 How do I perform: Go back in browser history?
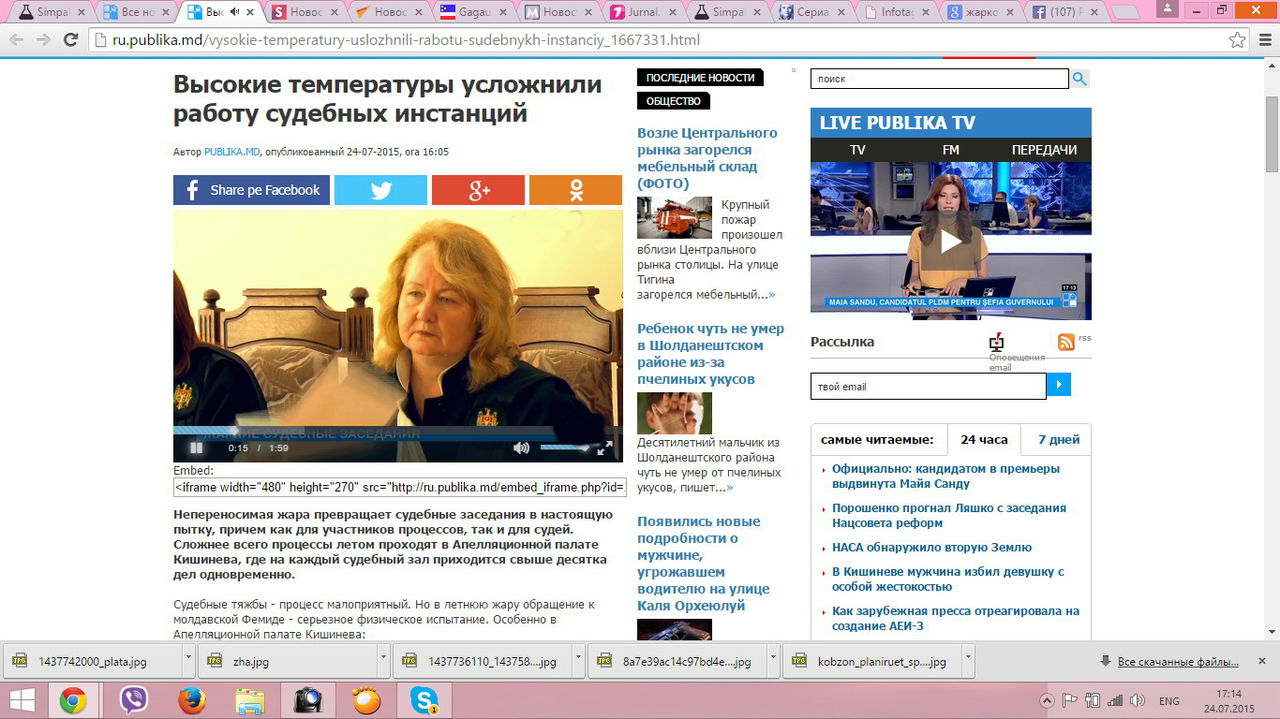[x=16, y=40]
